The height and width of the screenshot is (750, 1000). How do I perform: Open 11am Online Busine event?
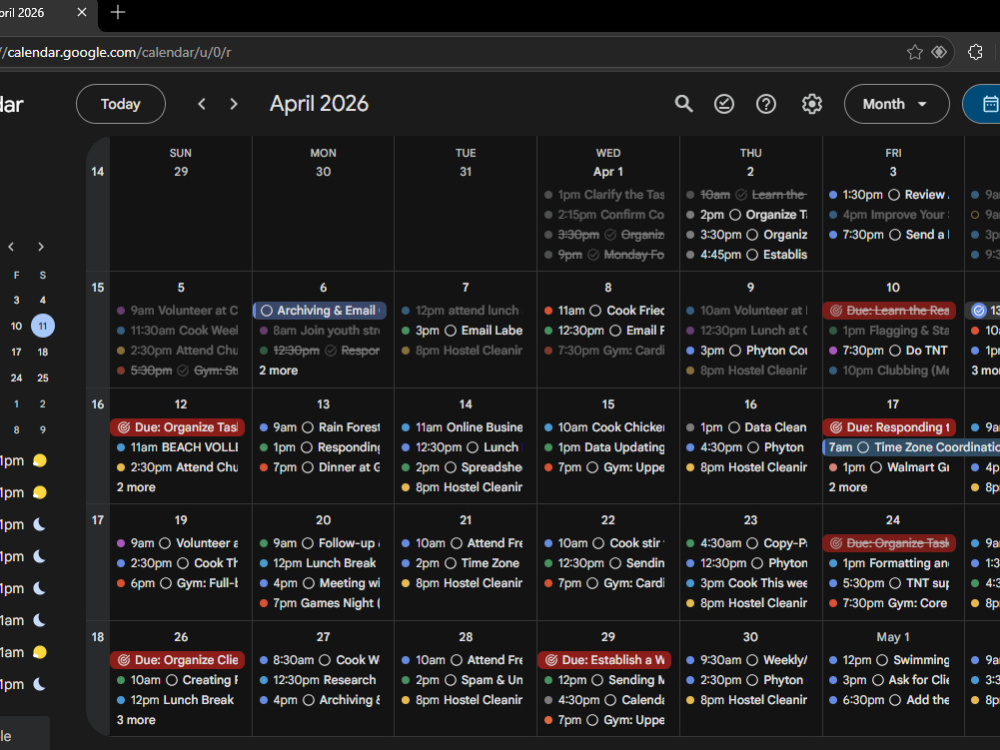pyautogui.click(x=462, y=427)
